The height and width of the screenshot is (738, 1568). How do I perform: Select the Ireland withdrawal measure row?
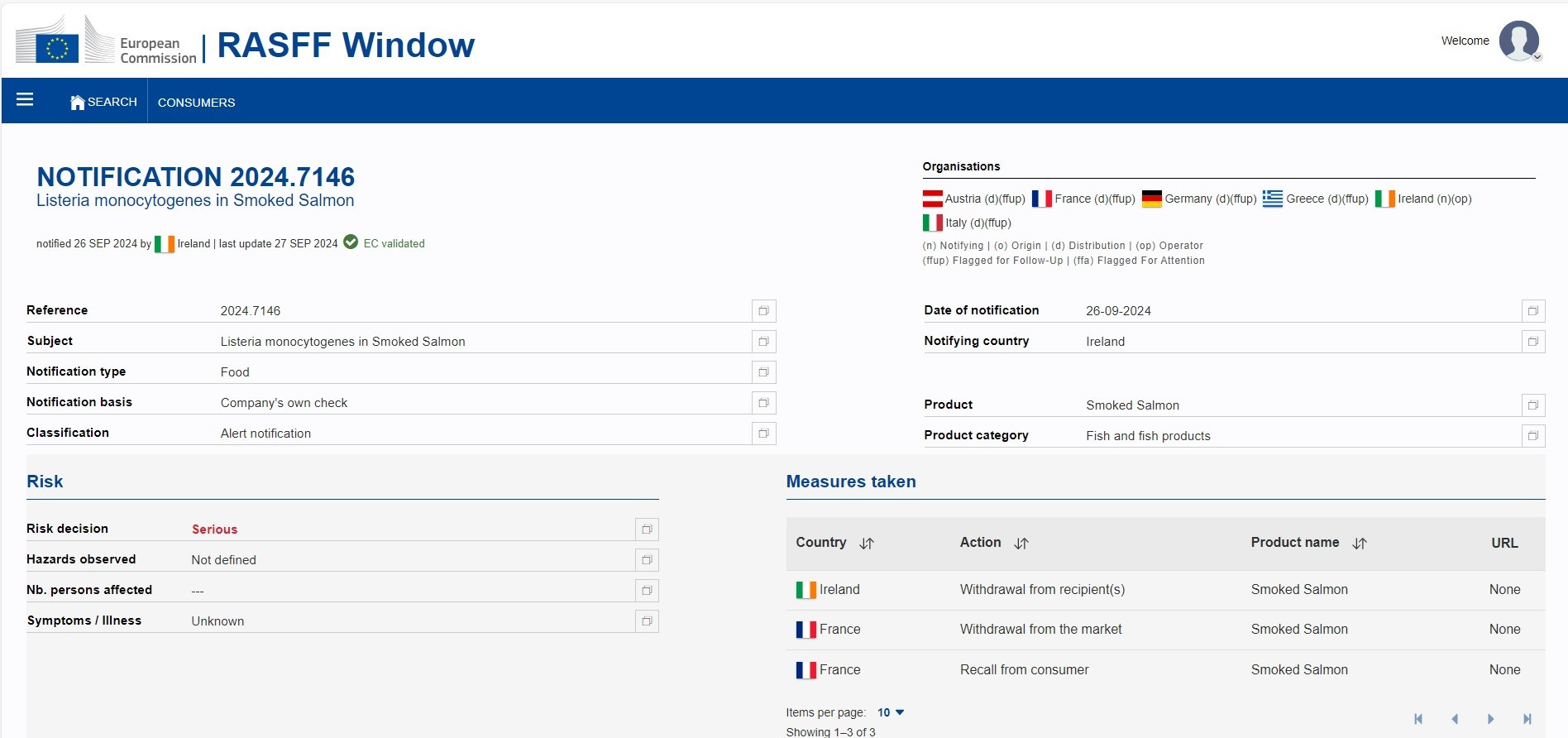(1041, 590)
